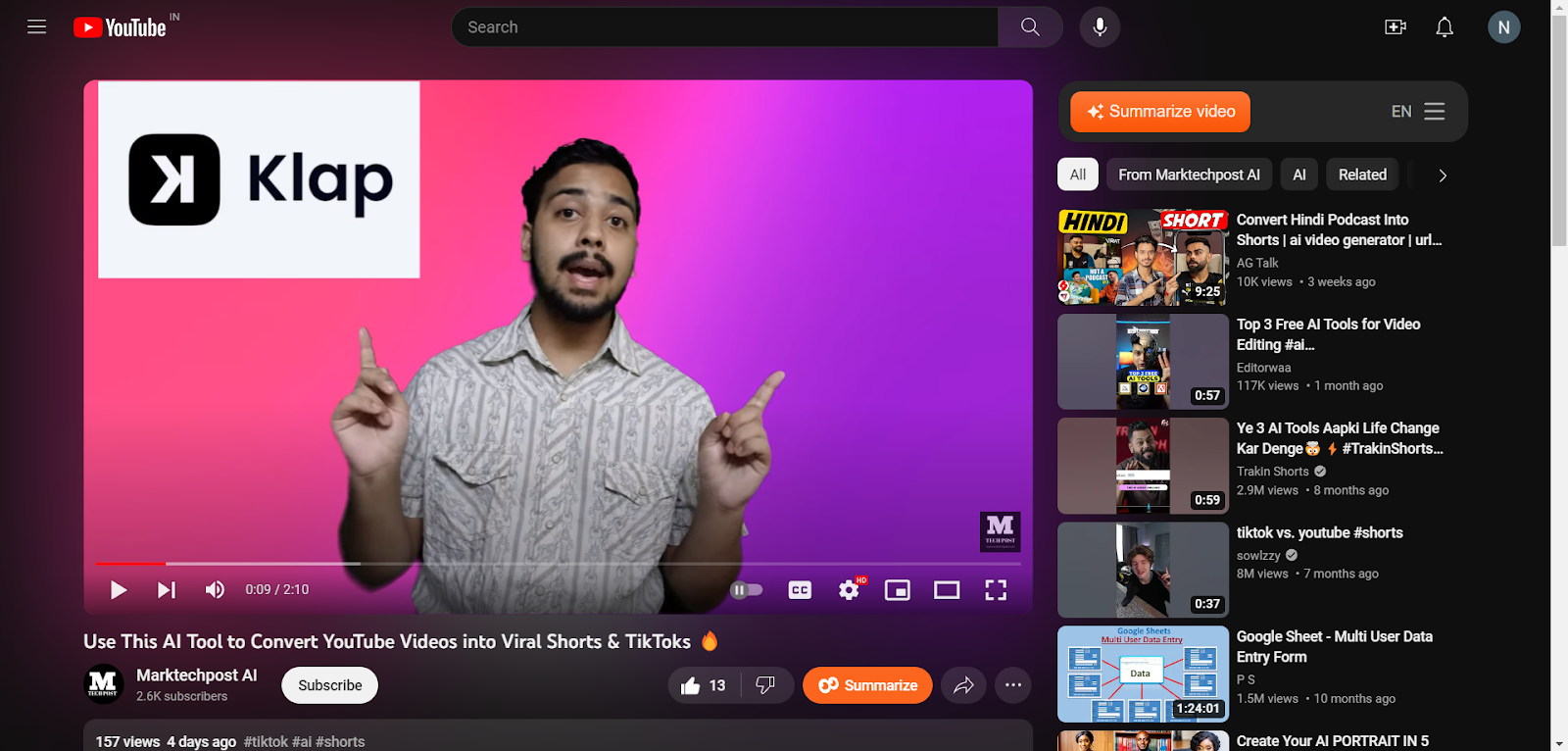Open the notifications bell
Image resolution: width=1568 pixels, height=751 pixels.
tap(1445, 27)
